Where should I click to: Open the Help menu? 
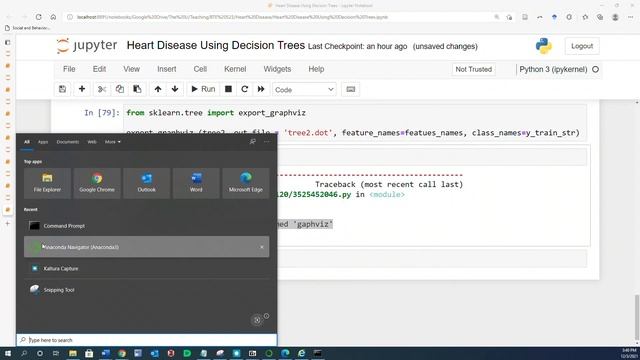(316, 69)
